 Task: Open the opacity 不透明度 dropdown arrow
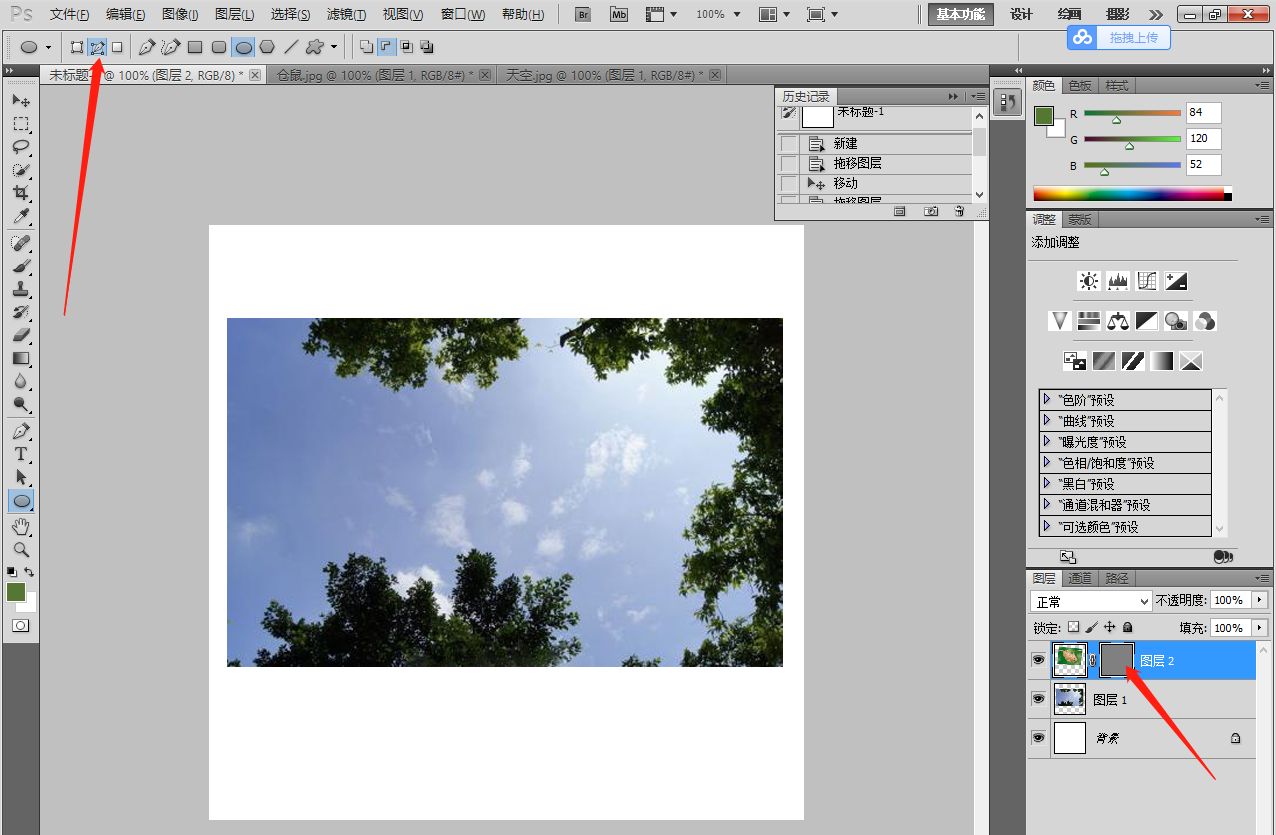click(x=1258, y=600)
